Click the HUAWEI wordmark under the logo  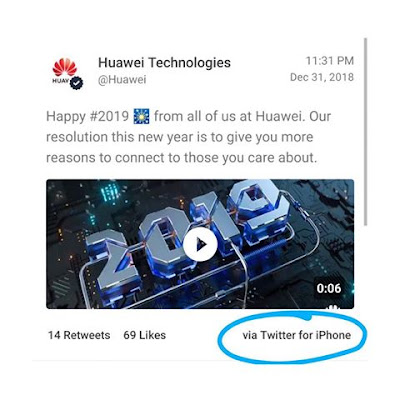pos(61,80)
